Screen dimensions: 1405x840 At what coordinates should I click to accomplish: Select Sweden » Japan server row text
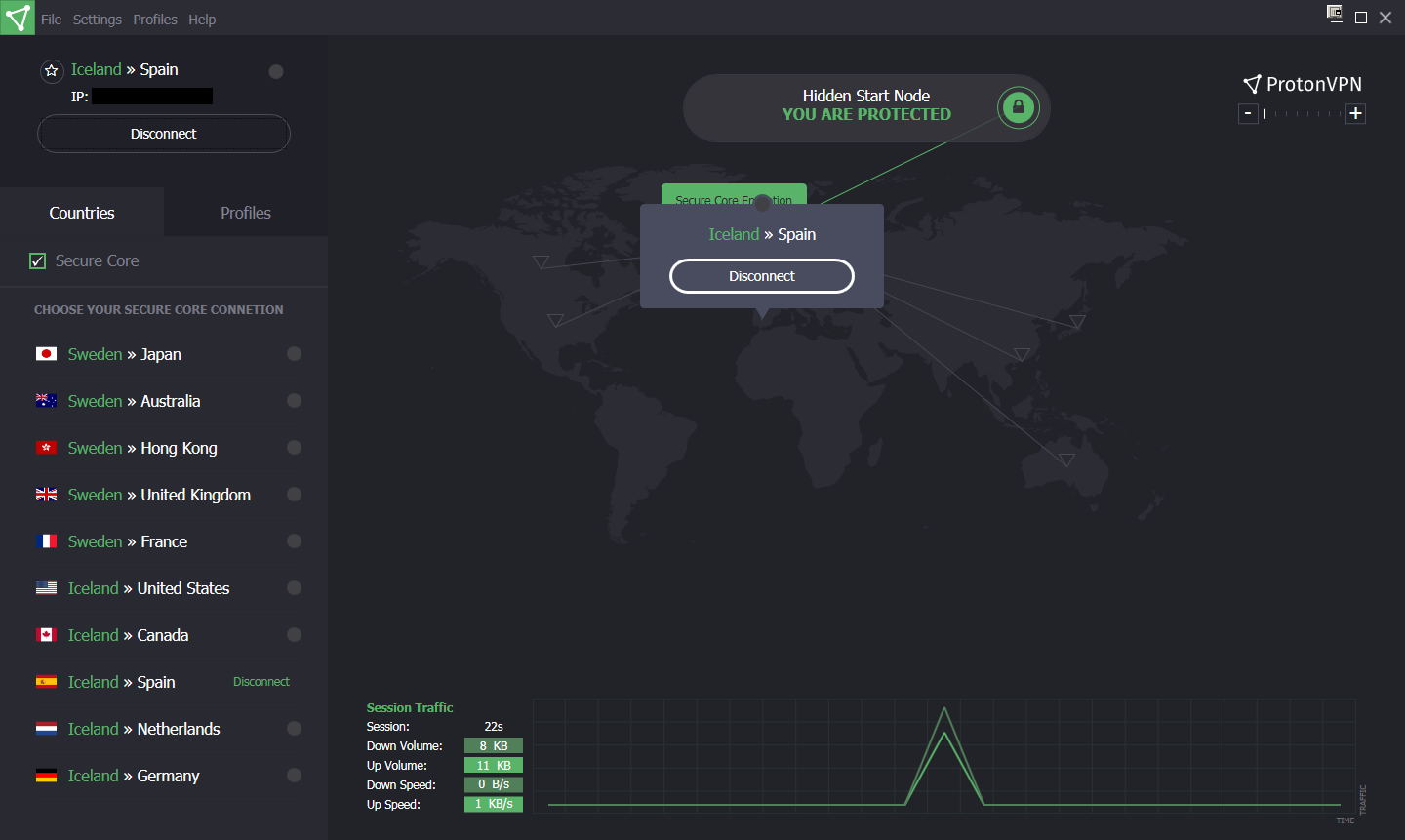click(x=125, y=354)
